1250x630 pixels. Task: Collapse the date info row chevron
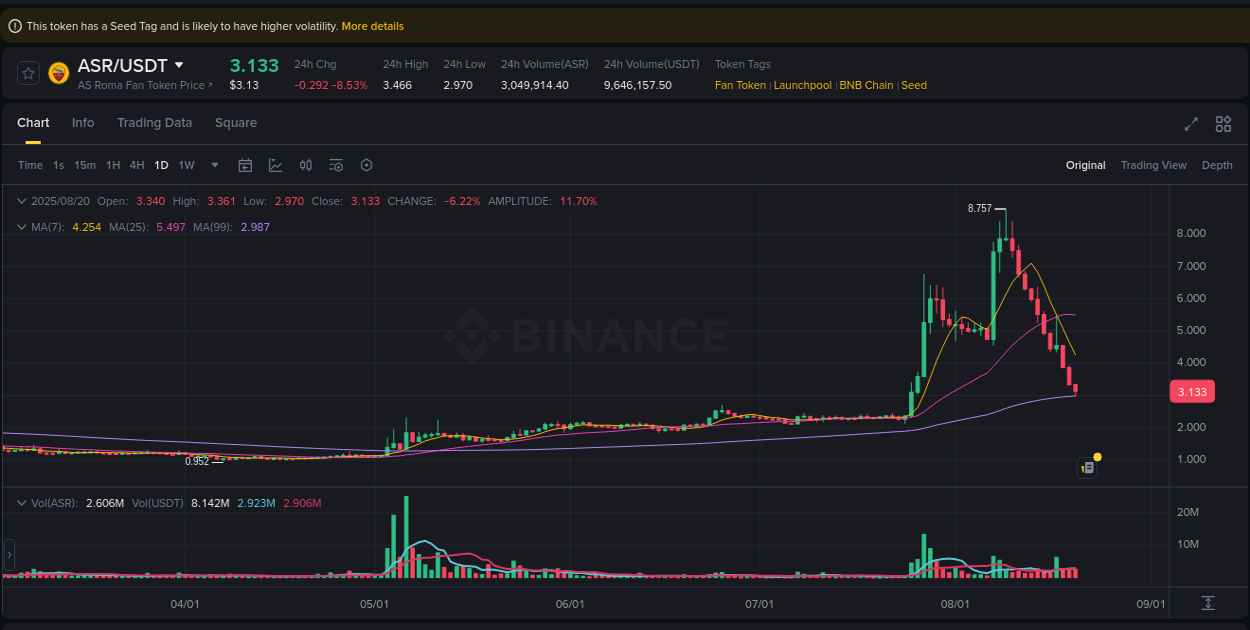tap(21, 200)
